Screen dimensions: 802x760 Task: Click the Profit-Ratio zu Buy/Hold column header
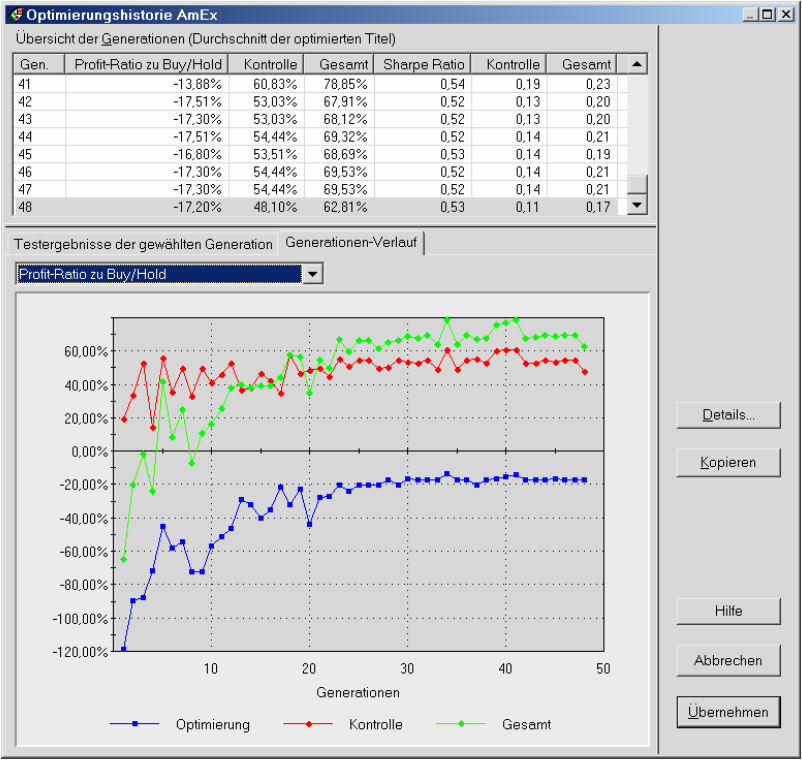click(x=147, y=64)
